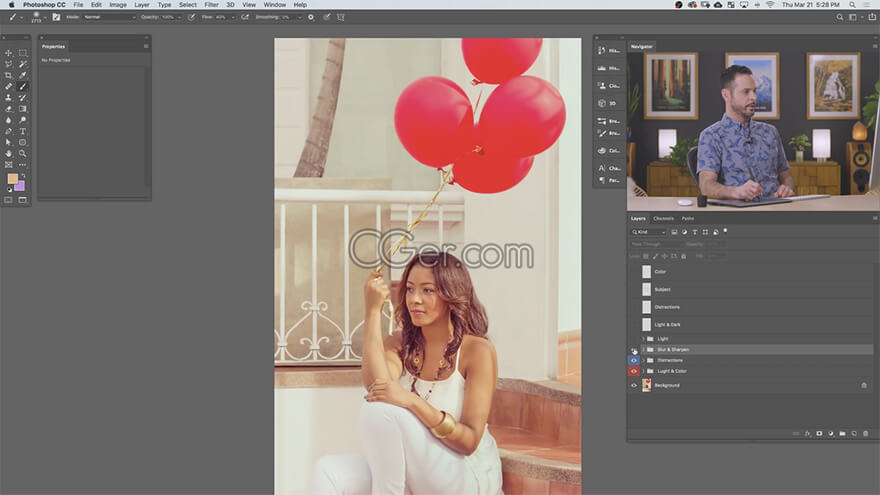Open smoothing options gear
The image size is (880, 495).
tap(311, 17)
